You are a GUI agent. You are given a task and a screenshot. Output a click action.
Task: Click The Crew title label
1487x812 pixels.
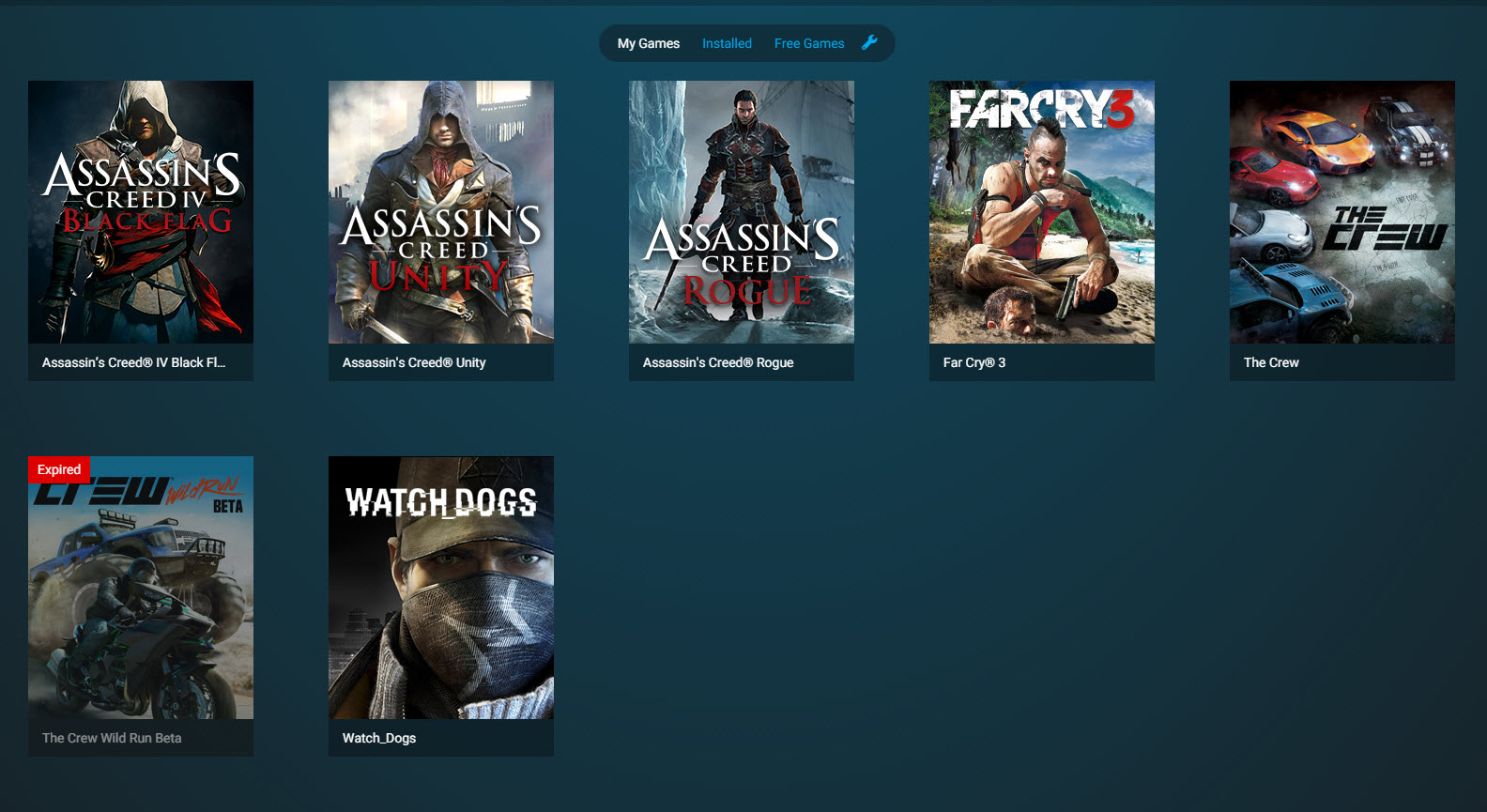(x=1271, y=362)
